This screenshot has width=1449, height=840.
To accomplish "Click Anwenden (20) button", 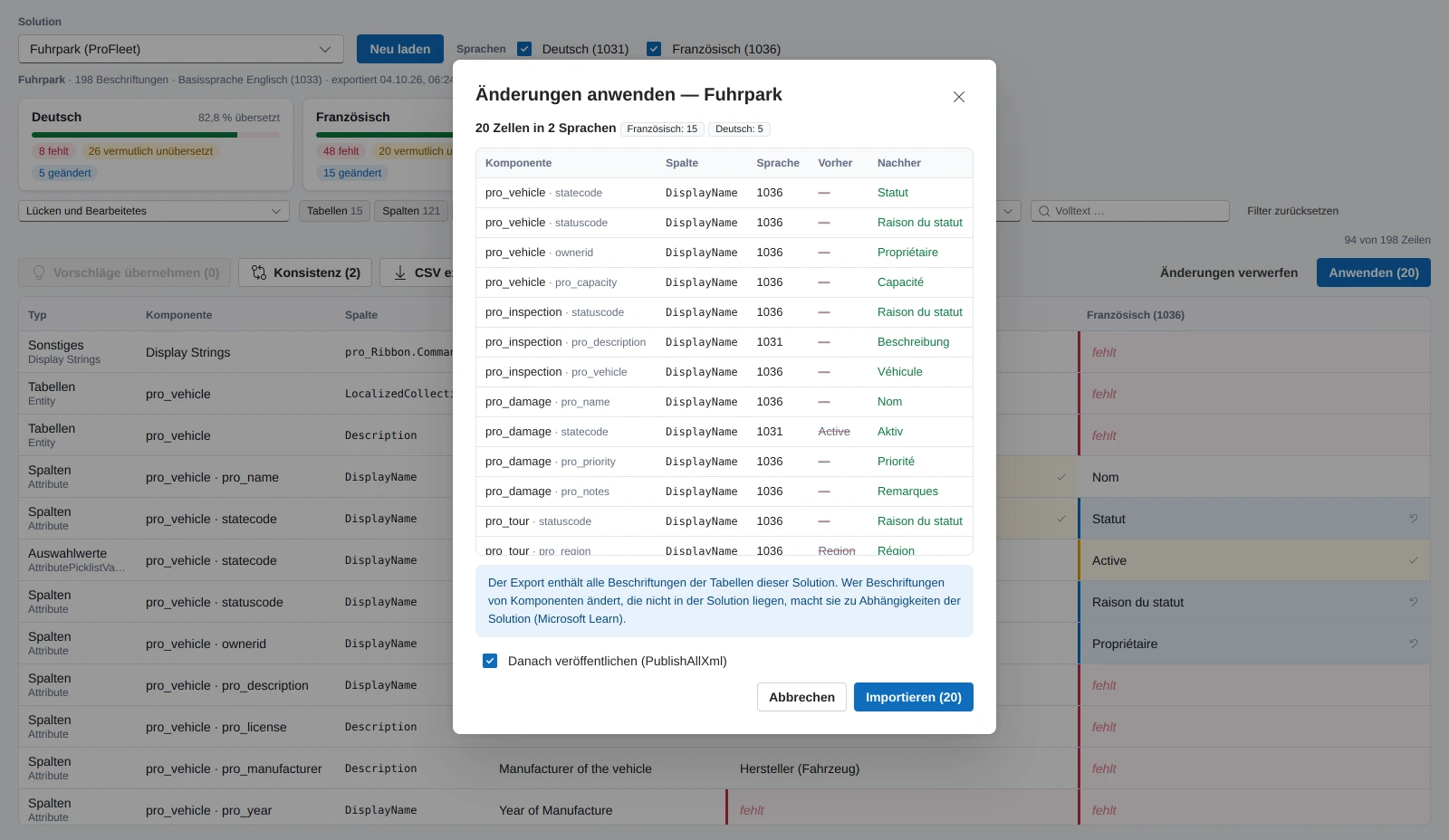I will tap(1374, 272).
